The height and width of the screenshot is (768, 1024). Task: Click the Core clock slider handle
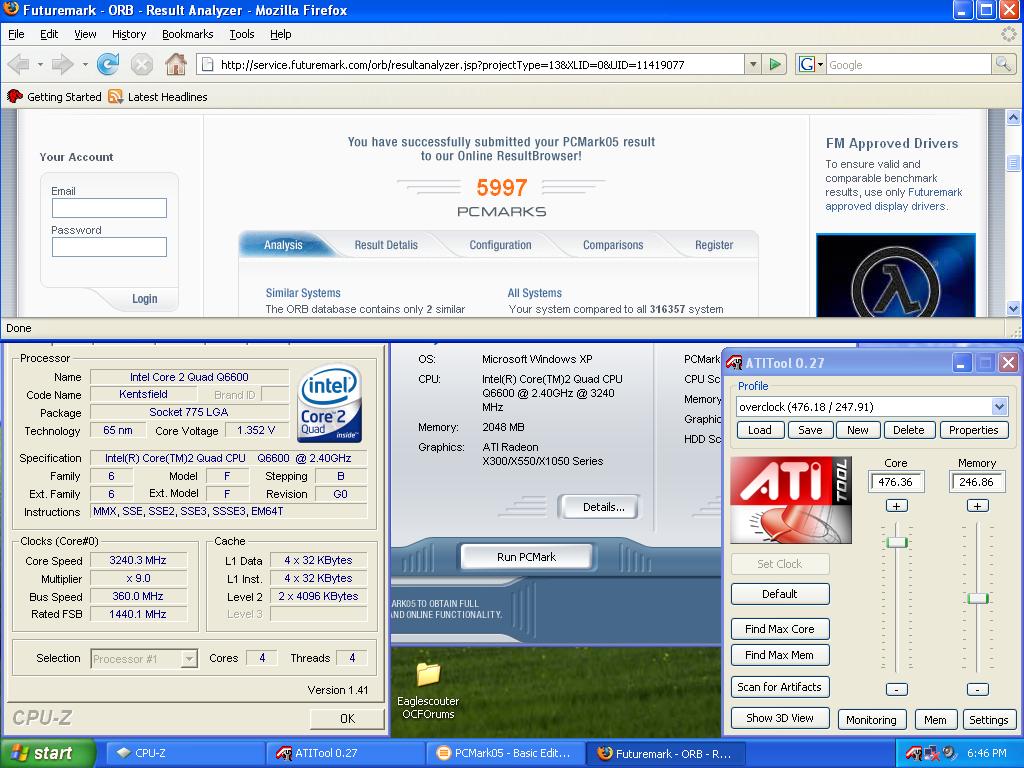coord(896,542)
